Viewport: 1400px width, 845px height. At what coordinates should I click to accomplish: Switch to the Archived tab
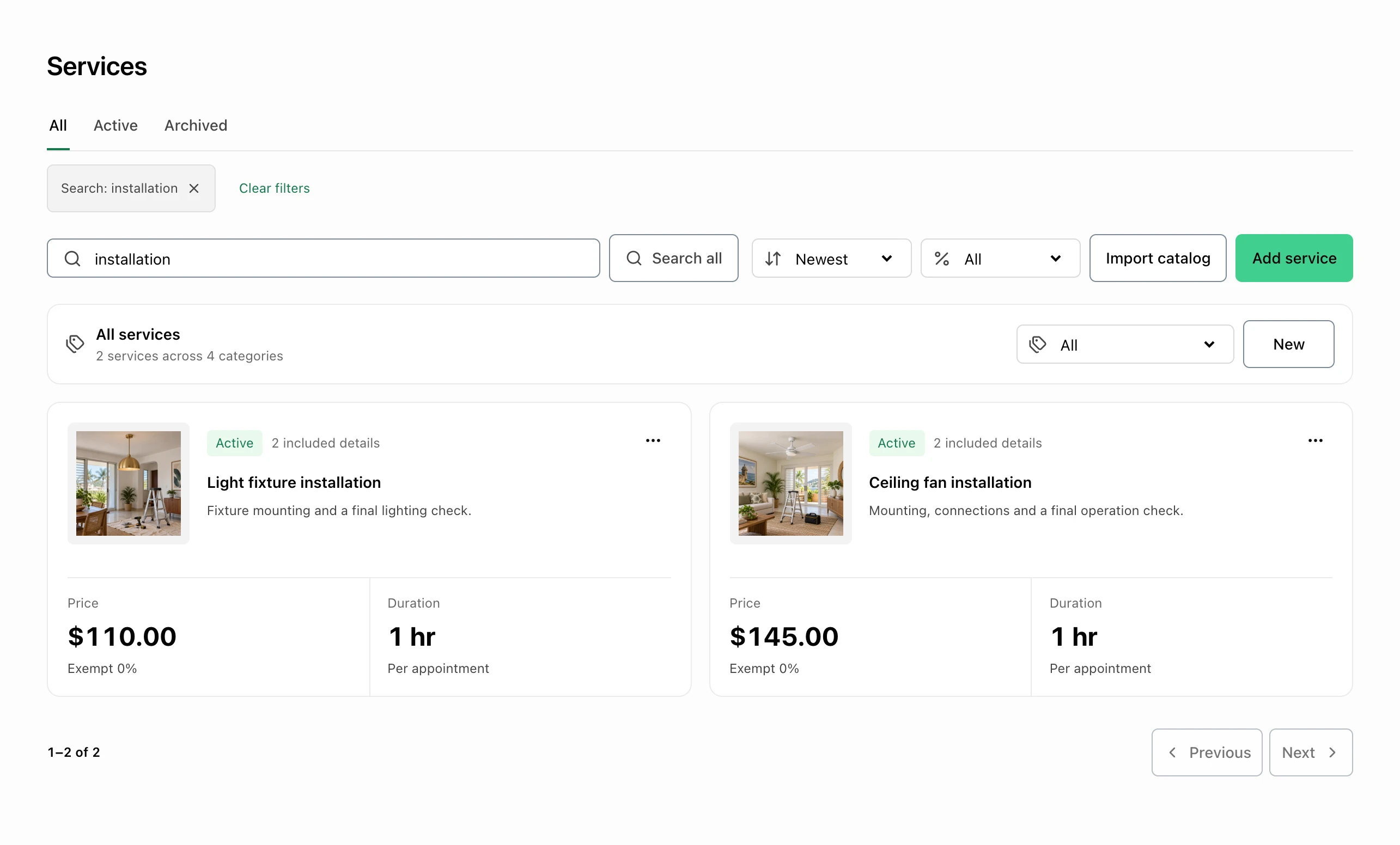pyautogui.click(x=196, y=126)
